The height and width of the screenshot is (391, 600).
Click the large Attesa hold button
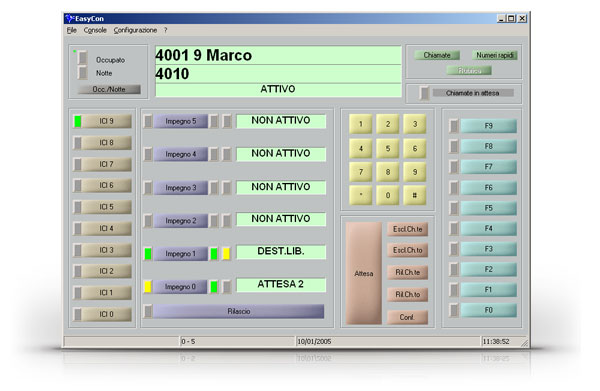pos(364,273)
